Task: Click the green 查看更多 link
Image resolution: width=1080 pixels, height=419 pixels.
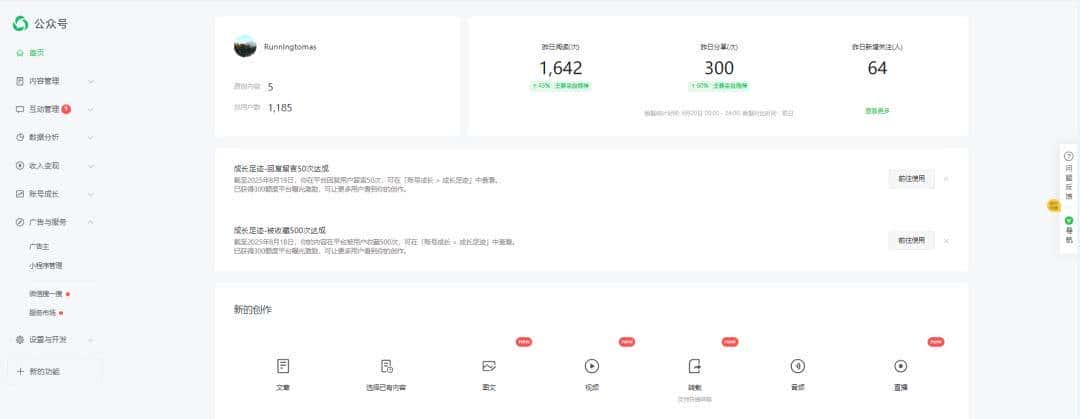Action: (x=876, y=110)
